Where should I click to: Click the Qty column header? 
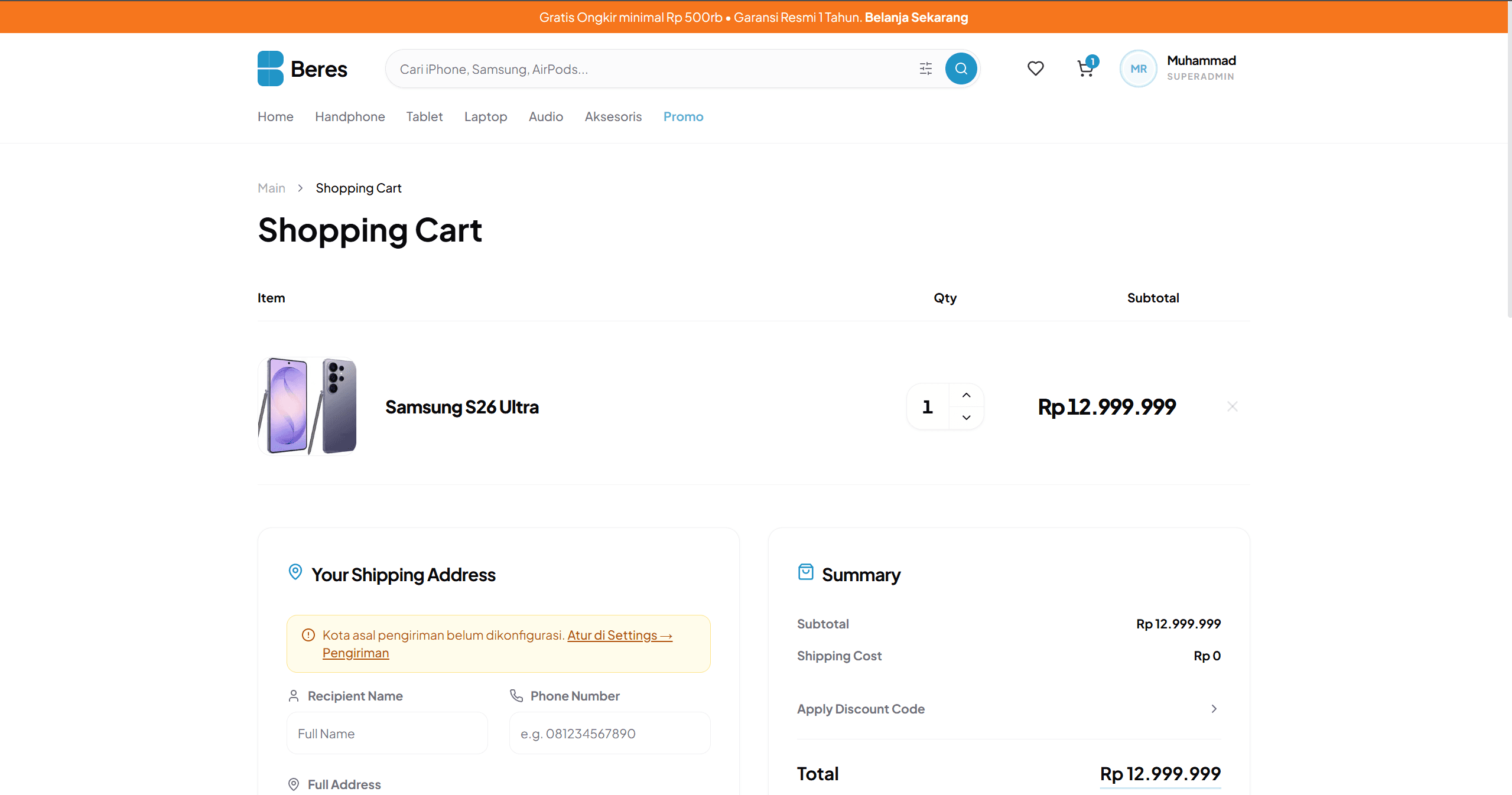click(945, 298)
